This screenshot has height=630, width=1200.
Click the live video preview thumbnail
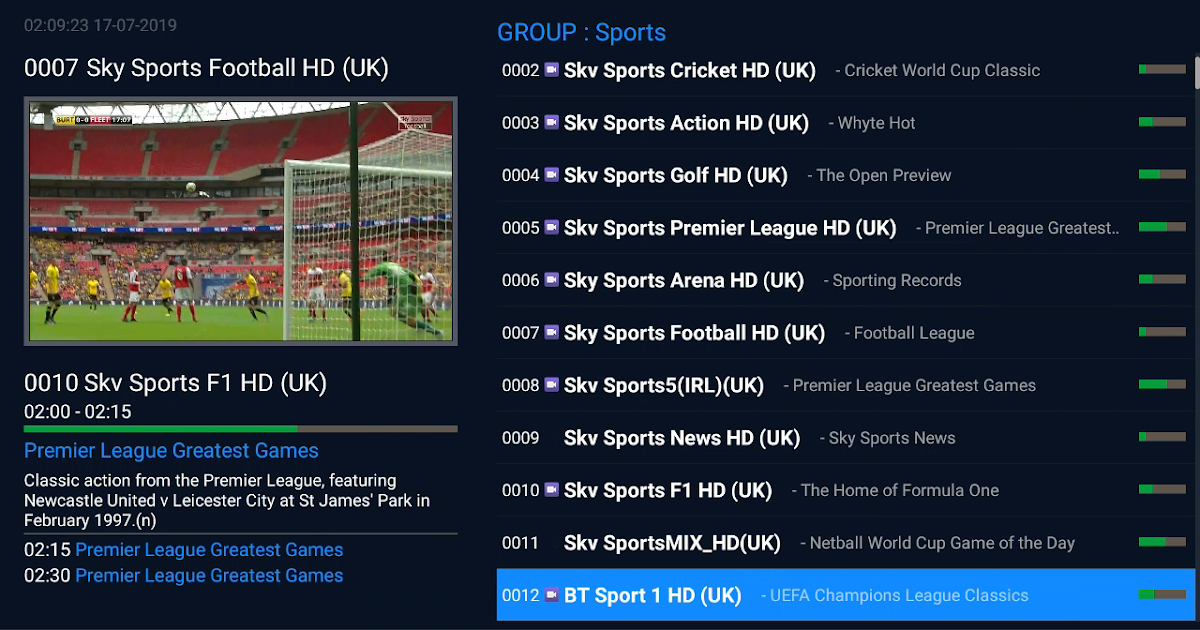[241, 221]
